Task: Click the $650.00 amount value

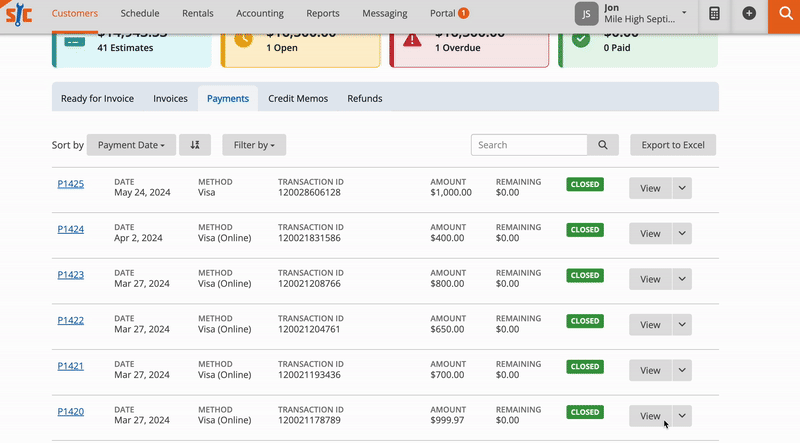Action: point(447,329)
